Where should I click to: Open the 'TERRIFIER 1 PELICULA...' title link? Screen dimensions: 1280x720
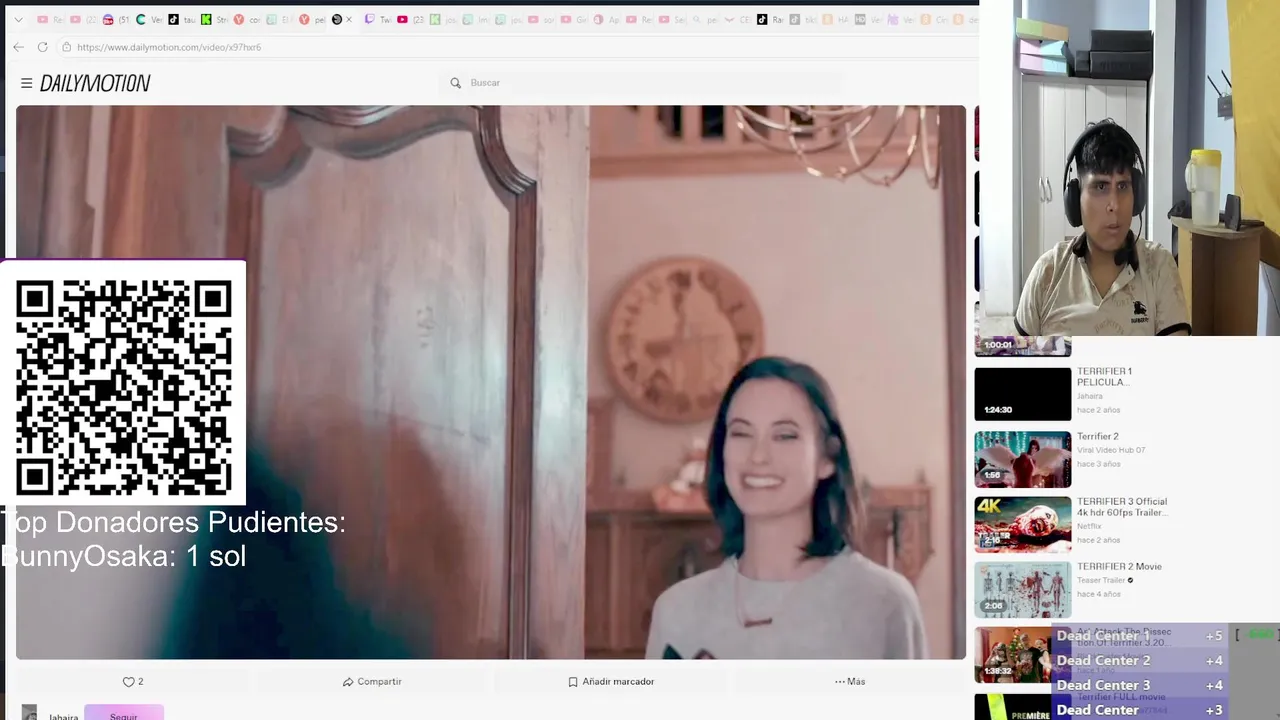1104,376
